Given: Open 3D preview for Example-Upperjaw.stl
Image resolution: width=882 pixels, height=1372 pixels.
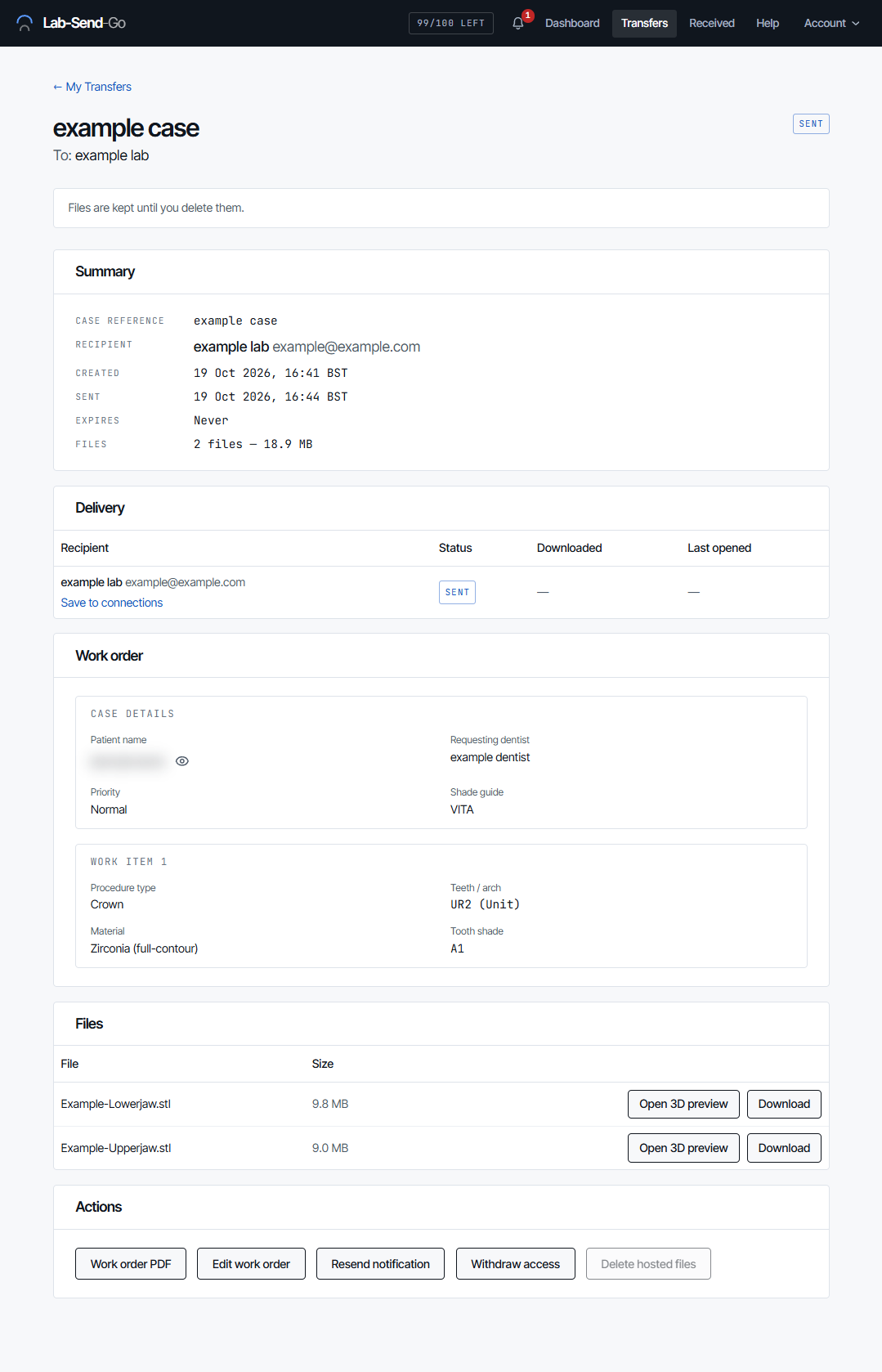Looking at the screenshot, I should point(683,1148).
